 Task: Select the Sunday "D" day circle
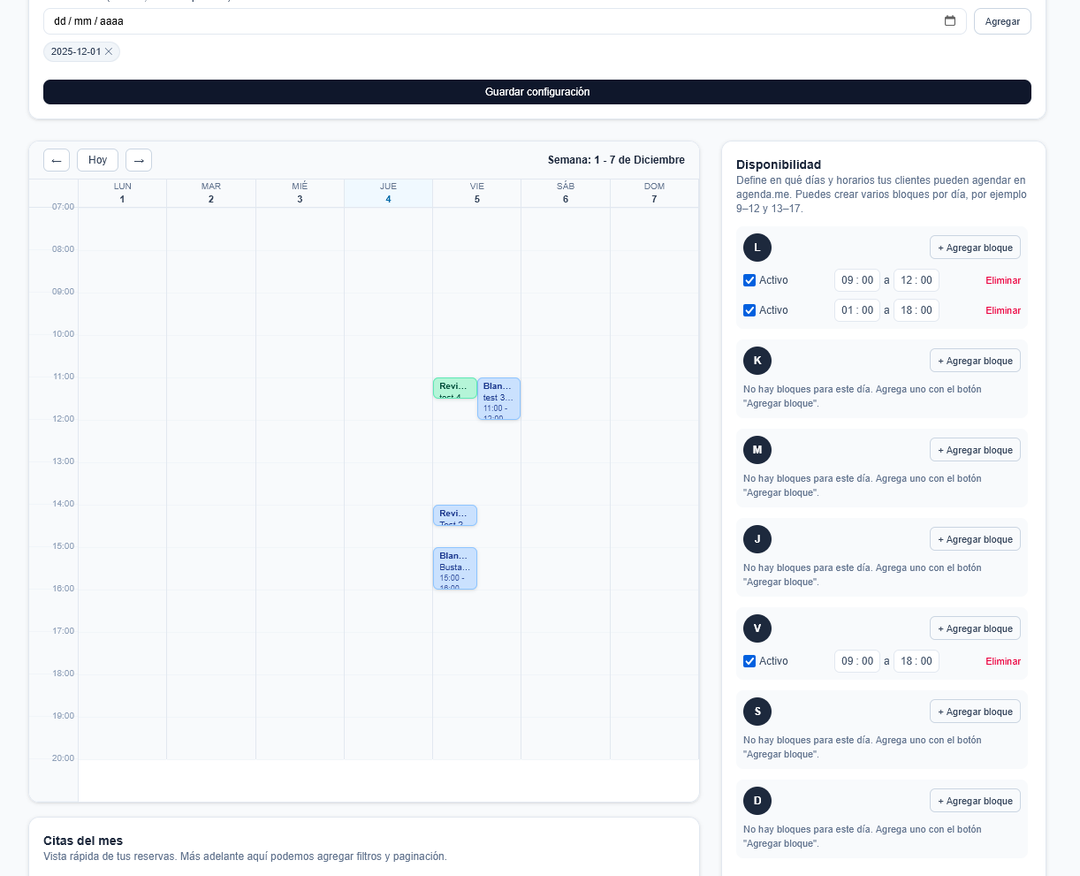point(757,800)
